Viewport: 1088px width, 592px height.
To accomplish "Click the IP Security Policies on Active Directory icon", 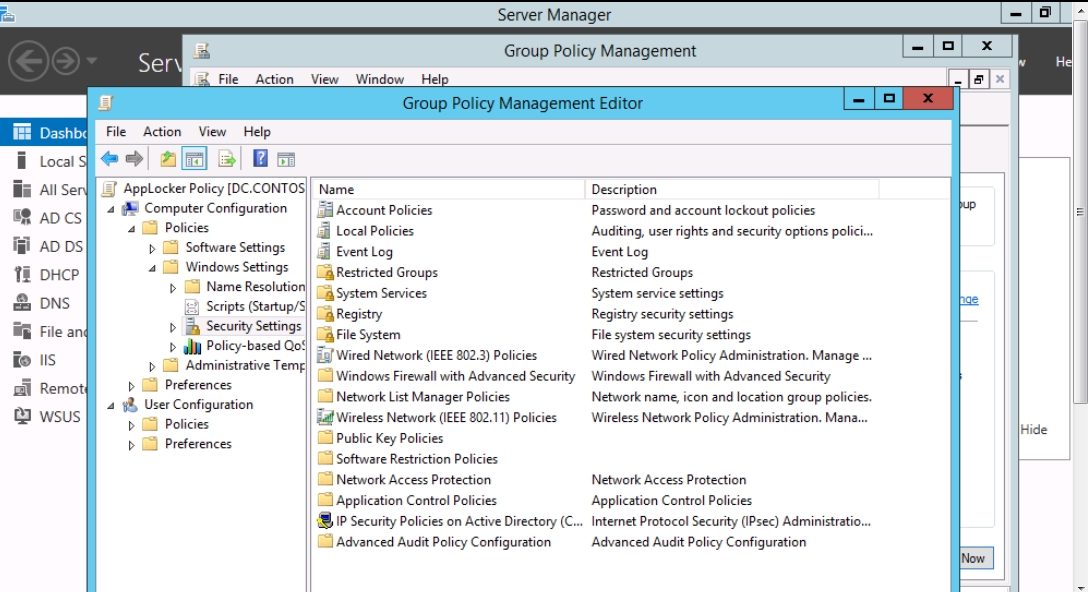I will [x=325, y=521].
